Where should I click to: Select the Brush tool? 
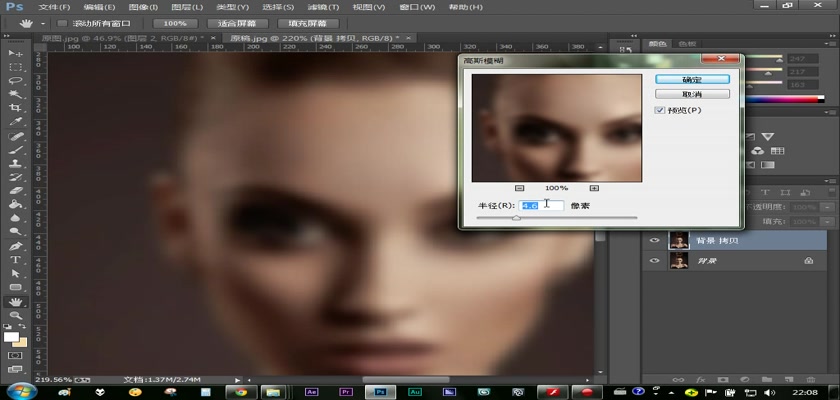(15, 150)
